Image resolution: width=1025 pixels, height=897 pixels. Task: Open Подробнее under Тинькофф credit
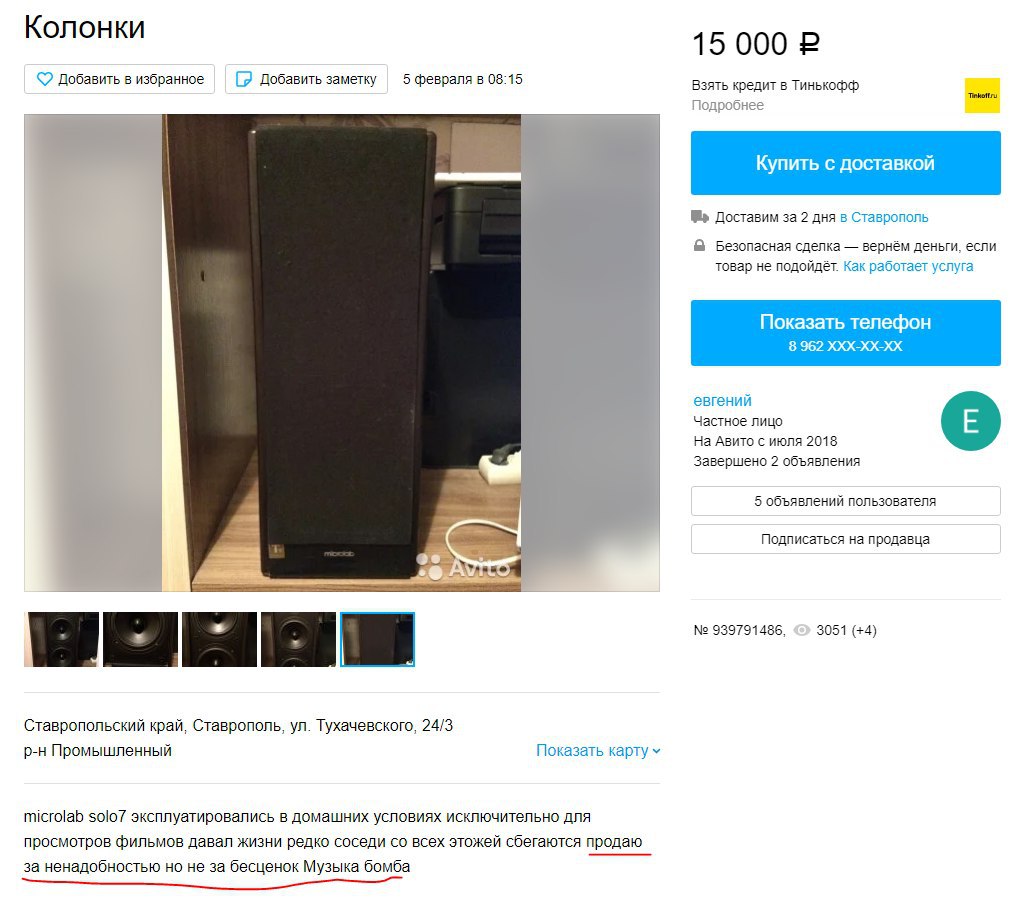[x=728, y=105]
